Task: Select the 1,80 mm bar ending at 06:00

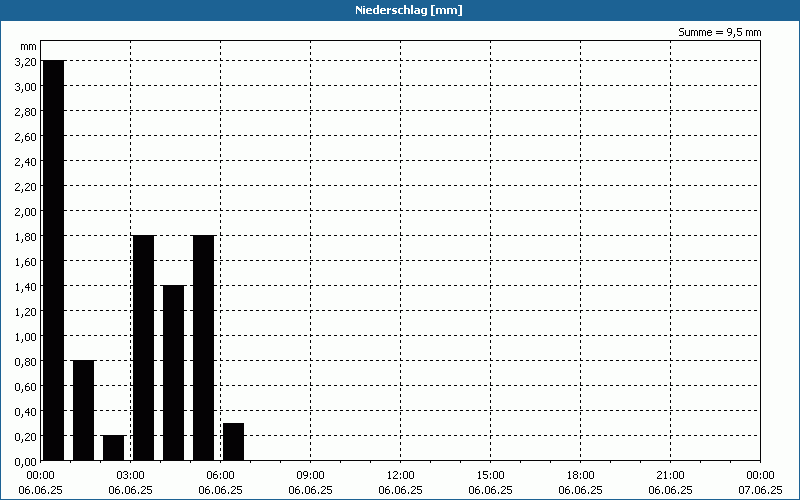Action: (204, 348)
